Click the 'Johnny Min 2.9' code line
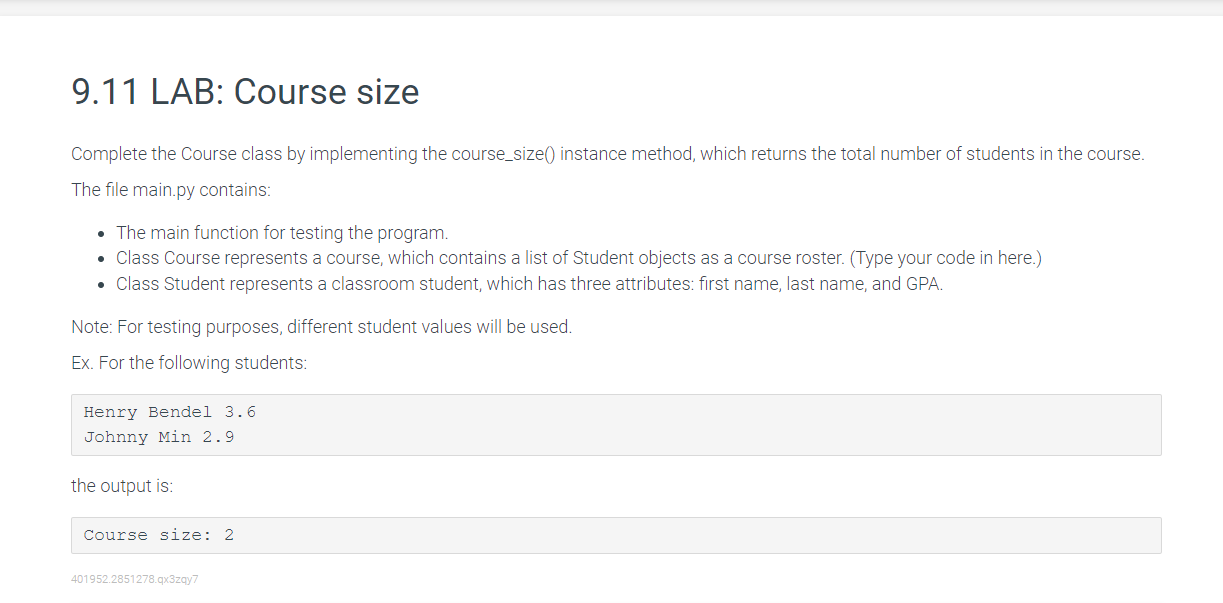Image resolution: width=1223 pixels, height=603 pixels. (x=159, y=437)
